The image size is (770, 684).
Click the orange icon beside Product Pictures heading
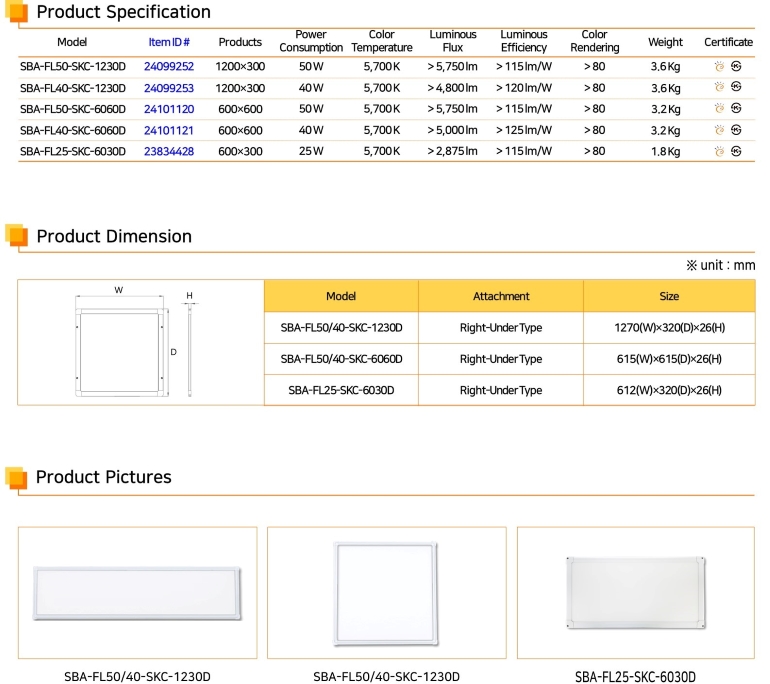click(16, 478)
